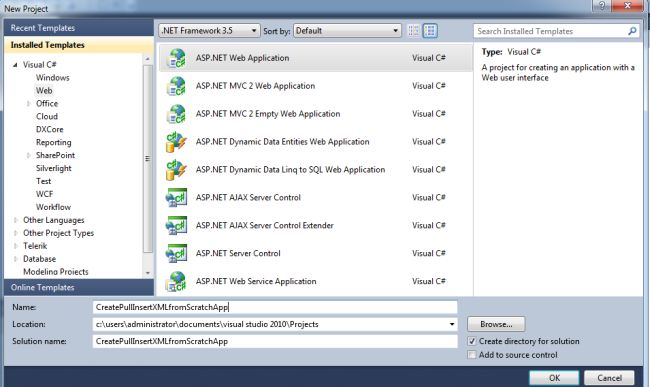Click the ASP.NET Web Application template icon

pyautogui.click(x=176, y=58)
